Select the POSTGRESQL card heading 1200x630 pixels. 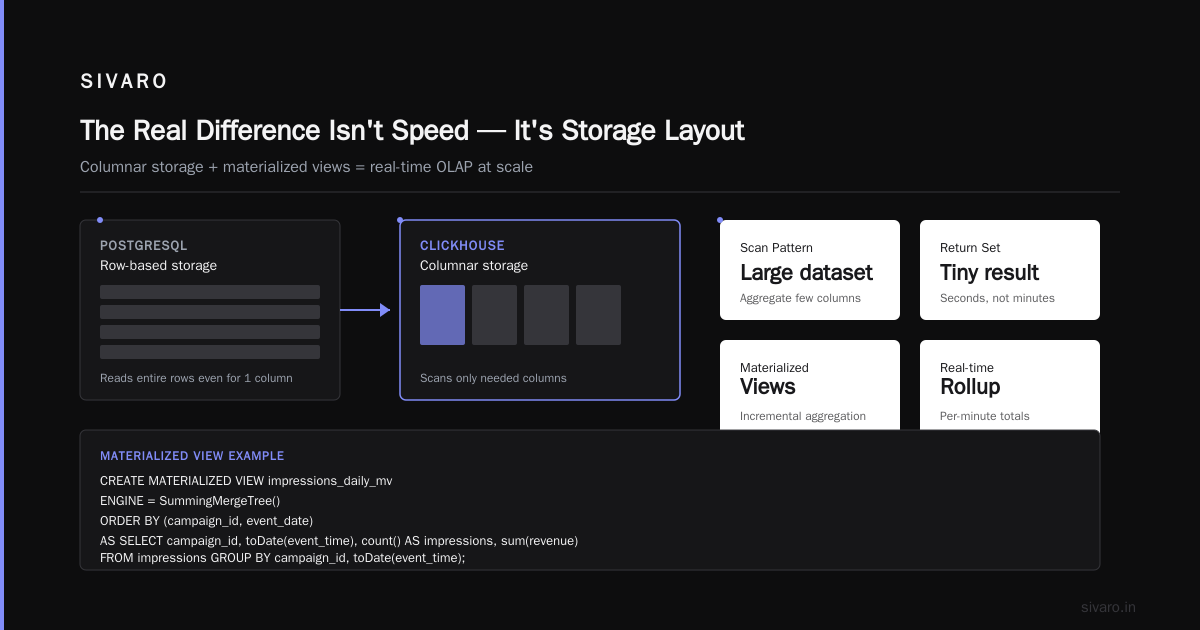(x=144, y=245)
